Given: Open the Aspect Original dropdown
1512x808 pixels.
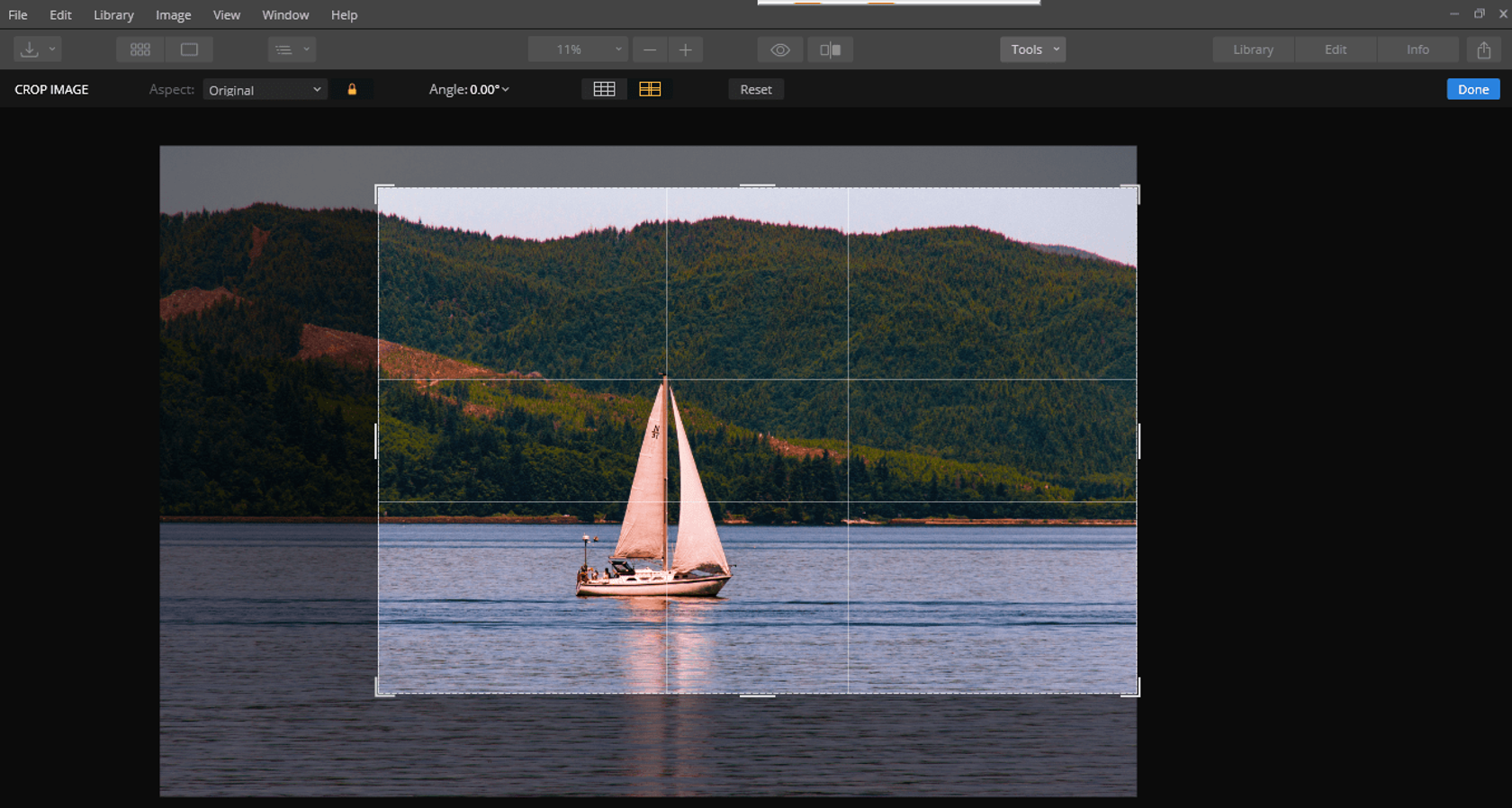Looking at the screenshot, I should pyautogui.click(x=265, y=89).
